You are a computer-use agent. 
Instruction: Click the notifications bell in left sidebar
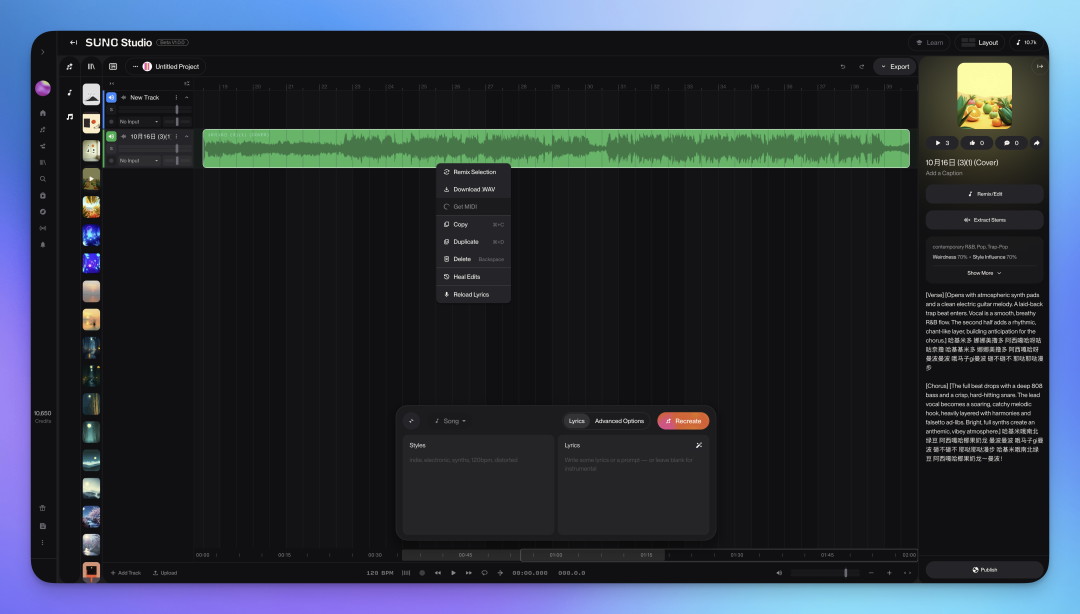click(43, 245)
